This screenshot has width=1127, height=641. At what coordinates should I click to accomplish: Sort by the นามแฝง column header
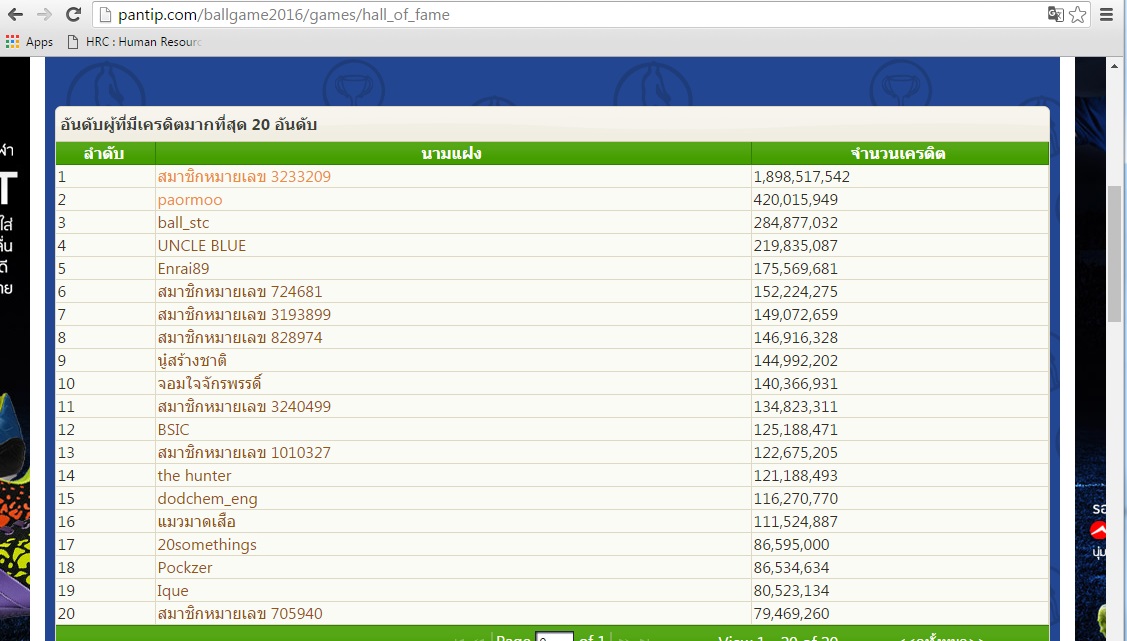[453, 153]
